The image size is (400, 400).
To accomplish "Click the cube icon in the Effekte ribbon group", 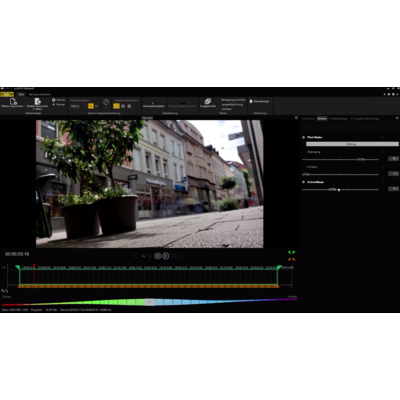I will (x=208, y=101).
